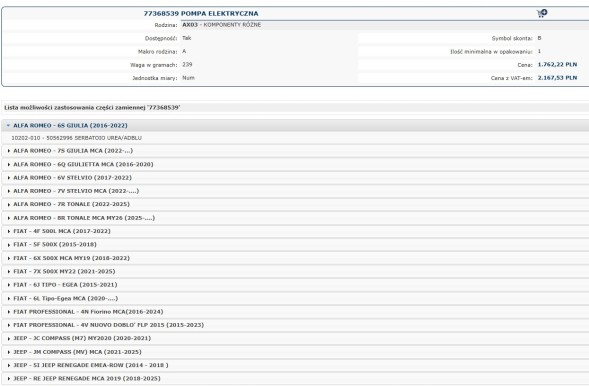Expand ALFA ROMEO 6V STELVIO (2017-2022)

coord(295,178)
